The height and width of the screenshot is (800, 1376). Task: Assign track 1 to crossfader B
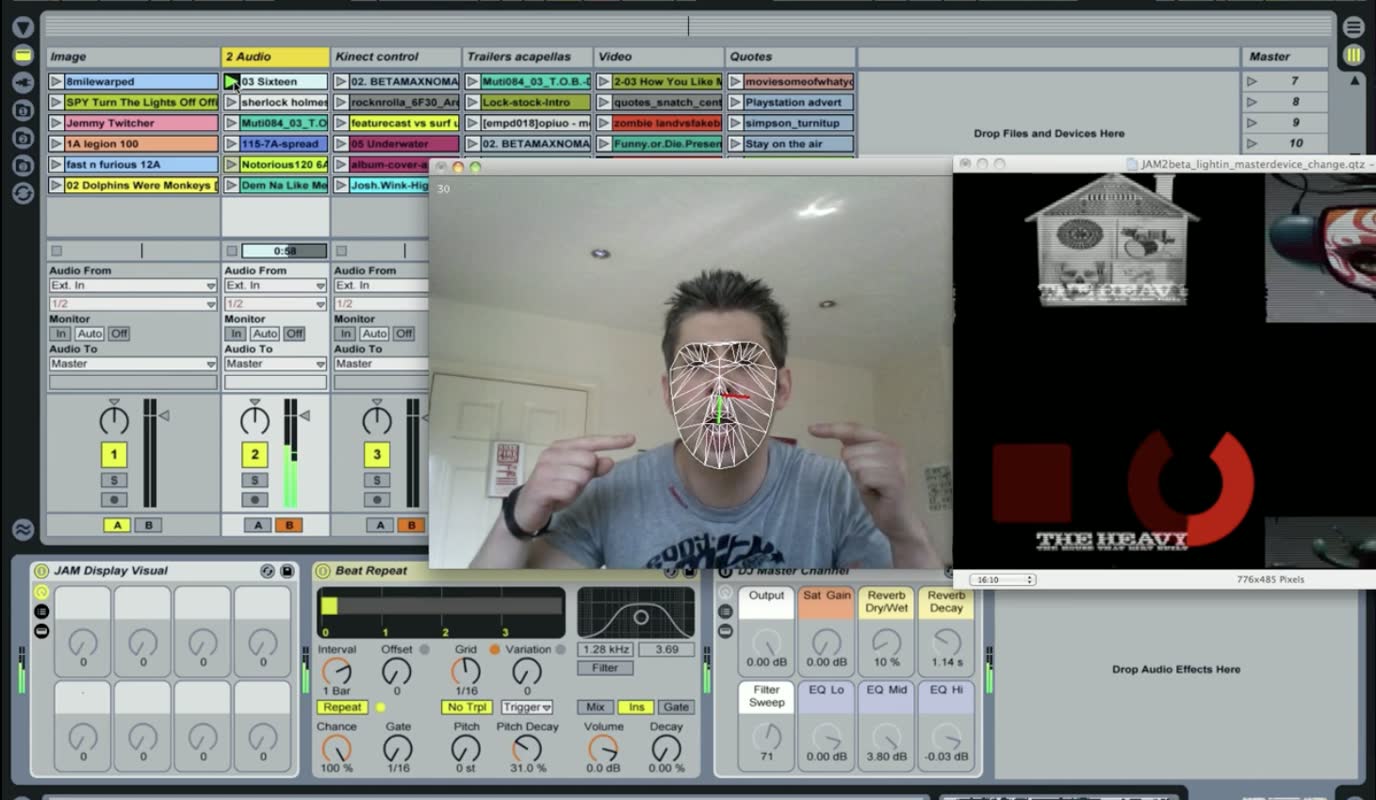148,525
